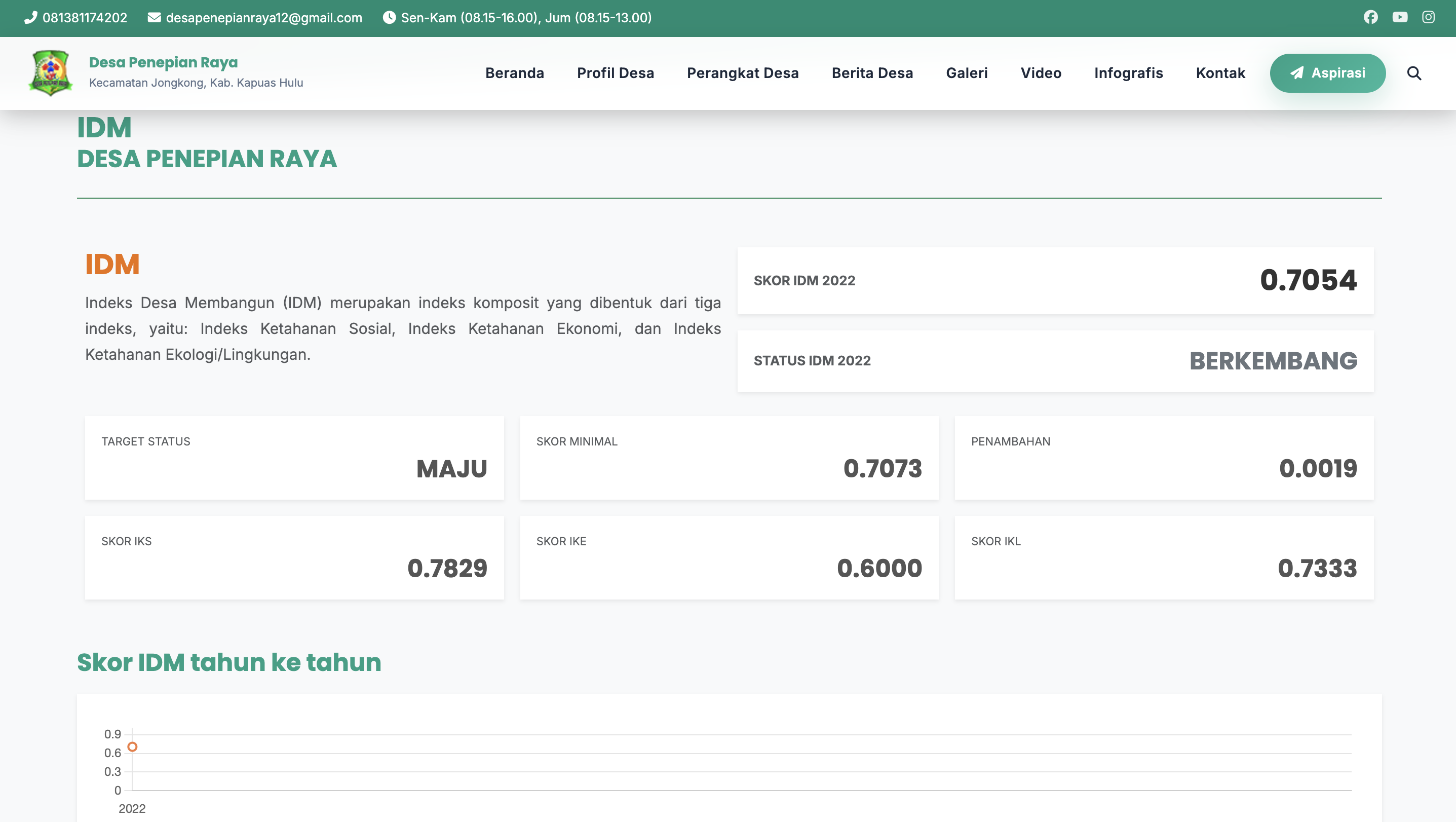Select the 2022 data point on chart
1456x822 pixels.
tap(132, 747)
